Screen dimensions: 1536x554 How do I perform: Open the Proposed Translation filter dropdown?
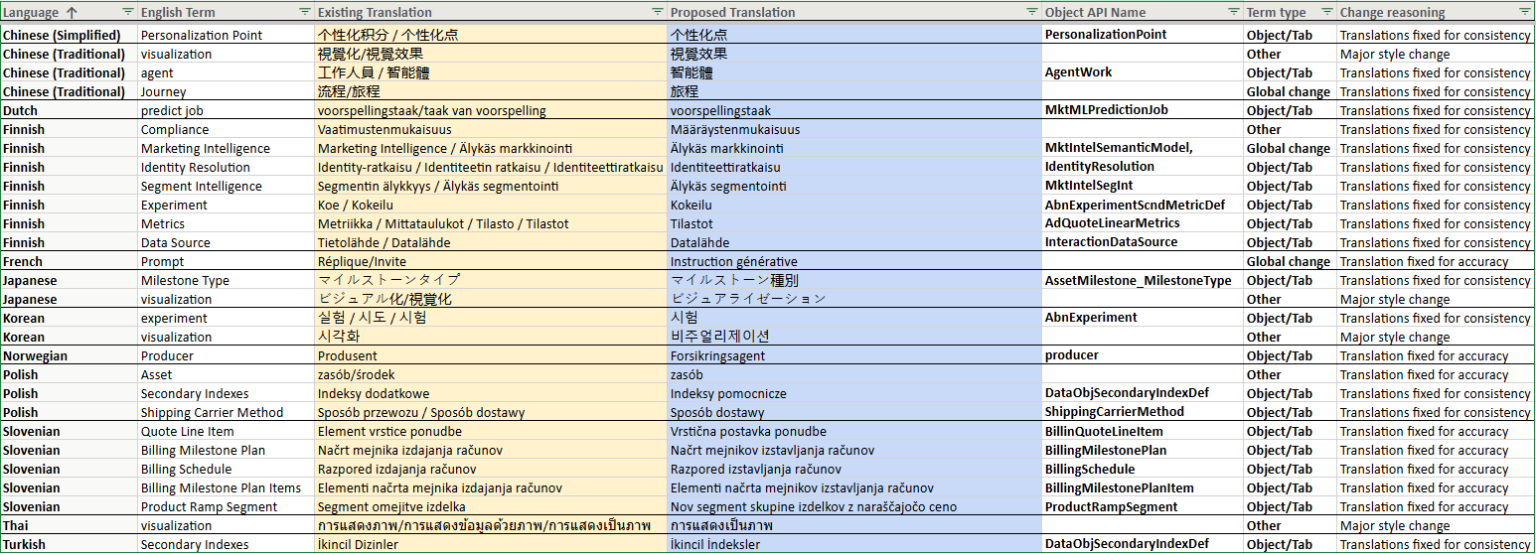(1031, 12)
